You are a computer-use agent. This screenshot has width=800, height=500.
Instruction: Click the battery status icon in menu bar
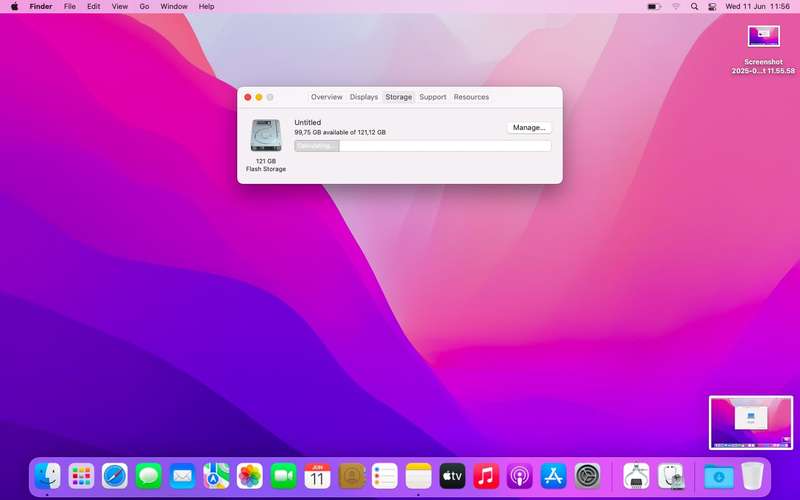pyautogui.click(x=654, y=7)
